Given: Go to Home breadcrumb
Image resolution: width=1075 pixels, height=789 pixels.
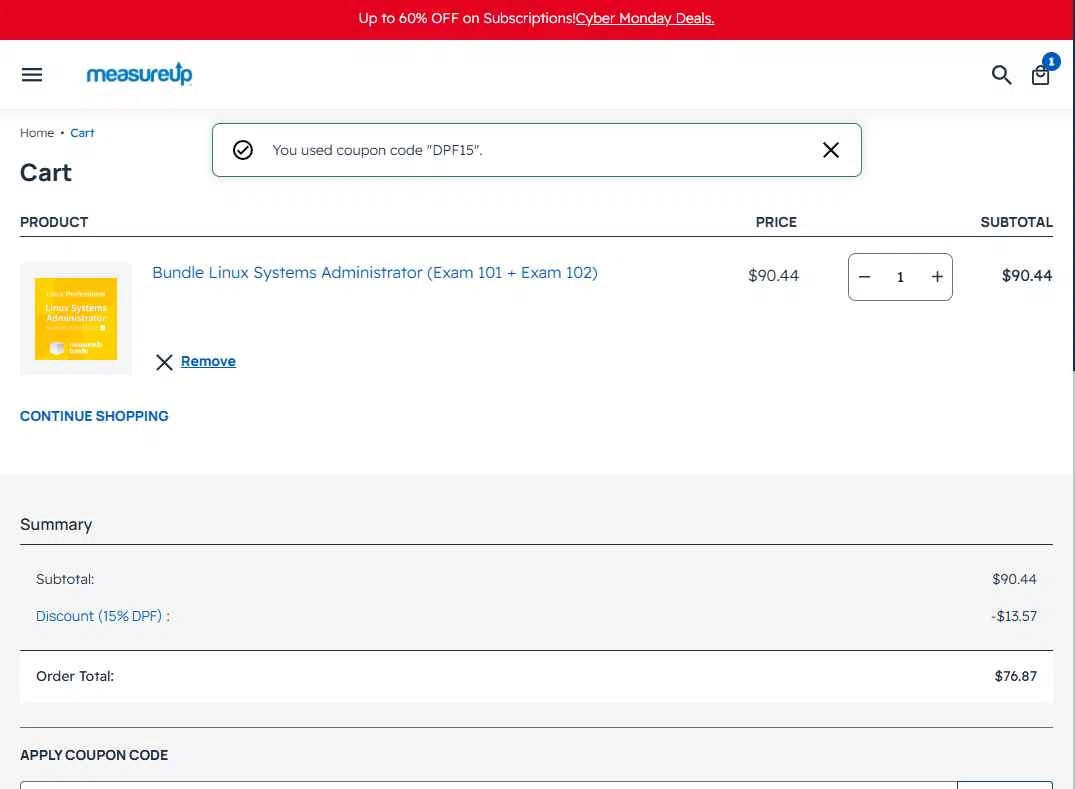Looking at the screenshot, I should (37, 133).
